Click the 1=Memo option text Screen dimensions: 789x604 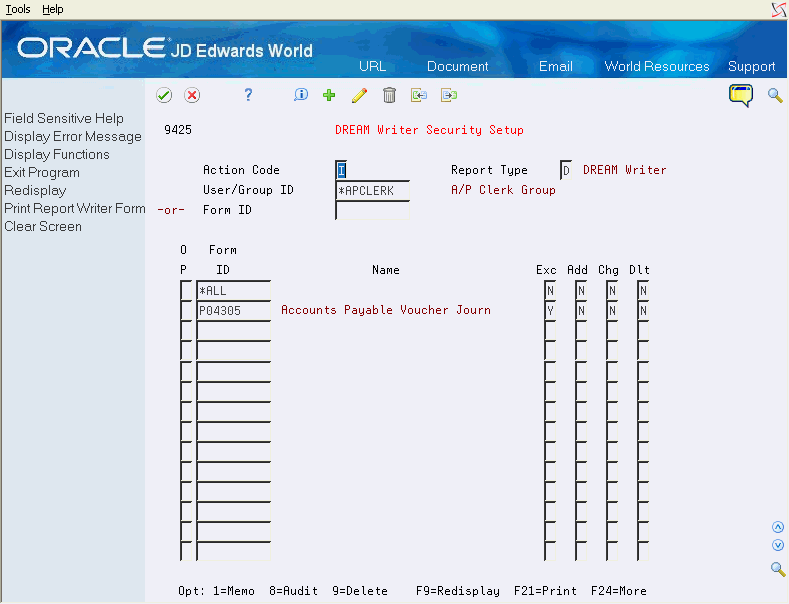[x=233, y=591]
